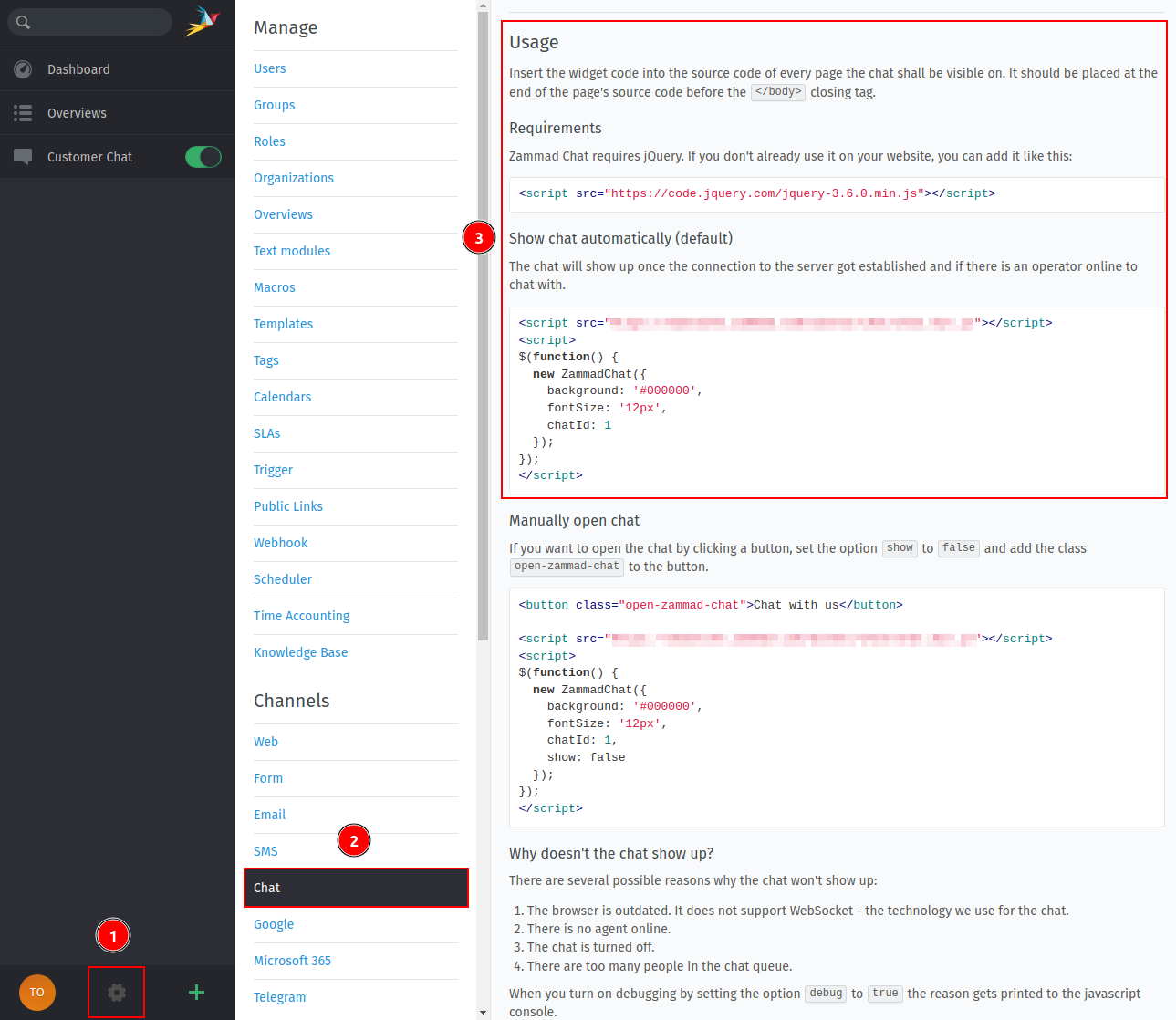The height and width of the screenshot is (1020, 1176).
Task: Open Scheduler settings
Action: tap(283, 579)
